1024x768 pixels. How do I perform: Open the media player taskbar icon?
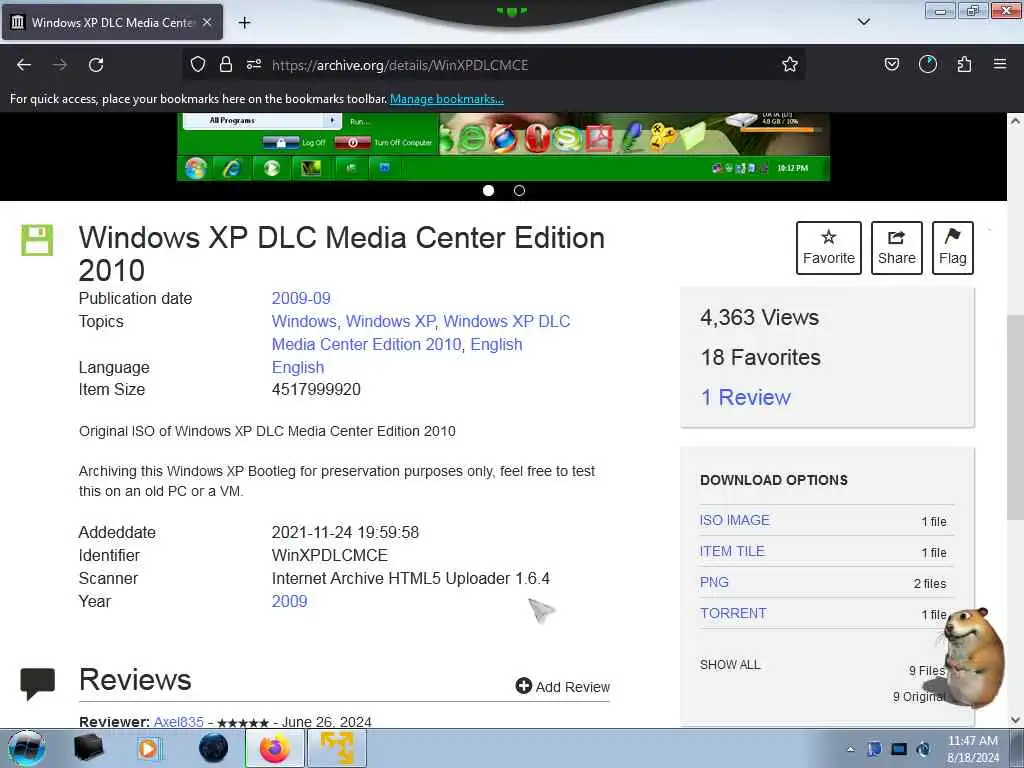[148, 748]
